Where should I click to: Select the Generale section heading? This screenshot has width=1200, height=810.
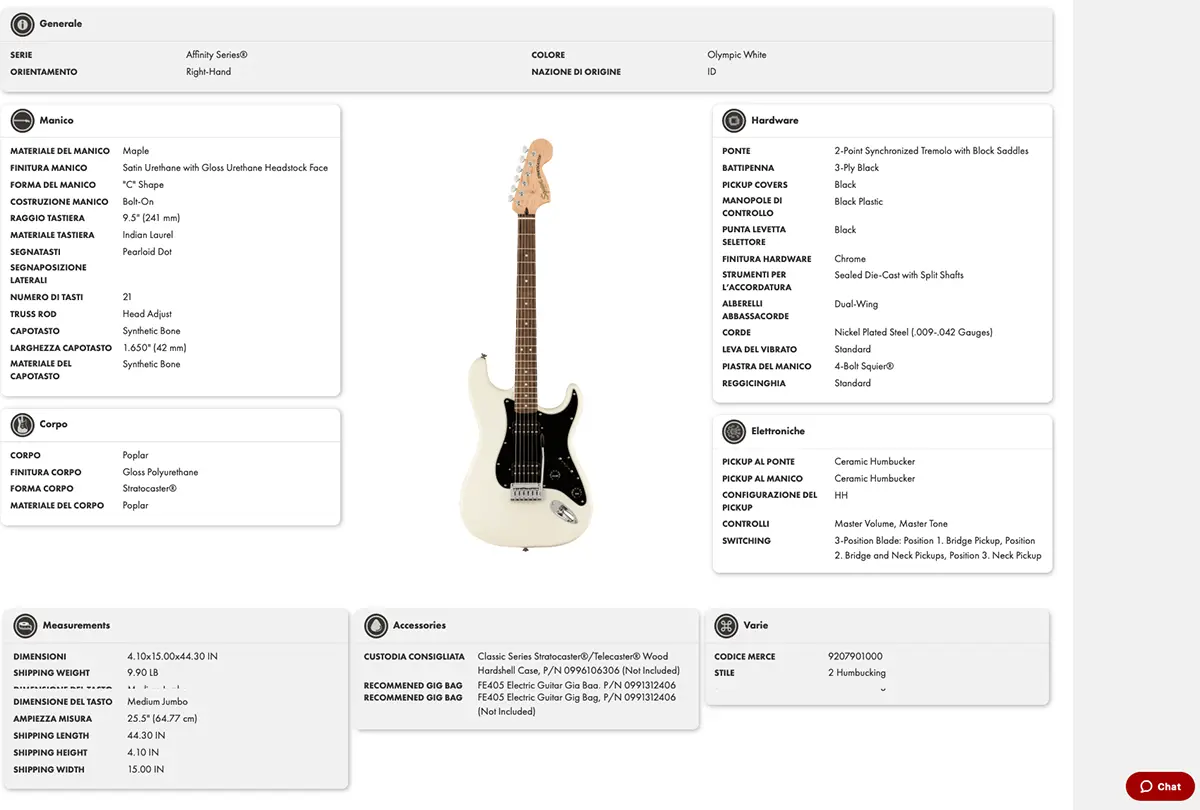[61, 24]
